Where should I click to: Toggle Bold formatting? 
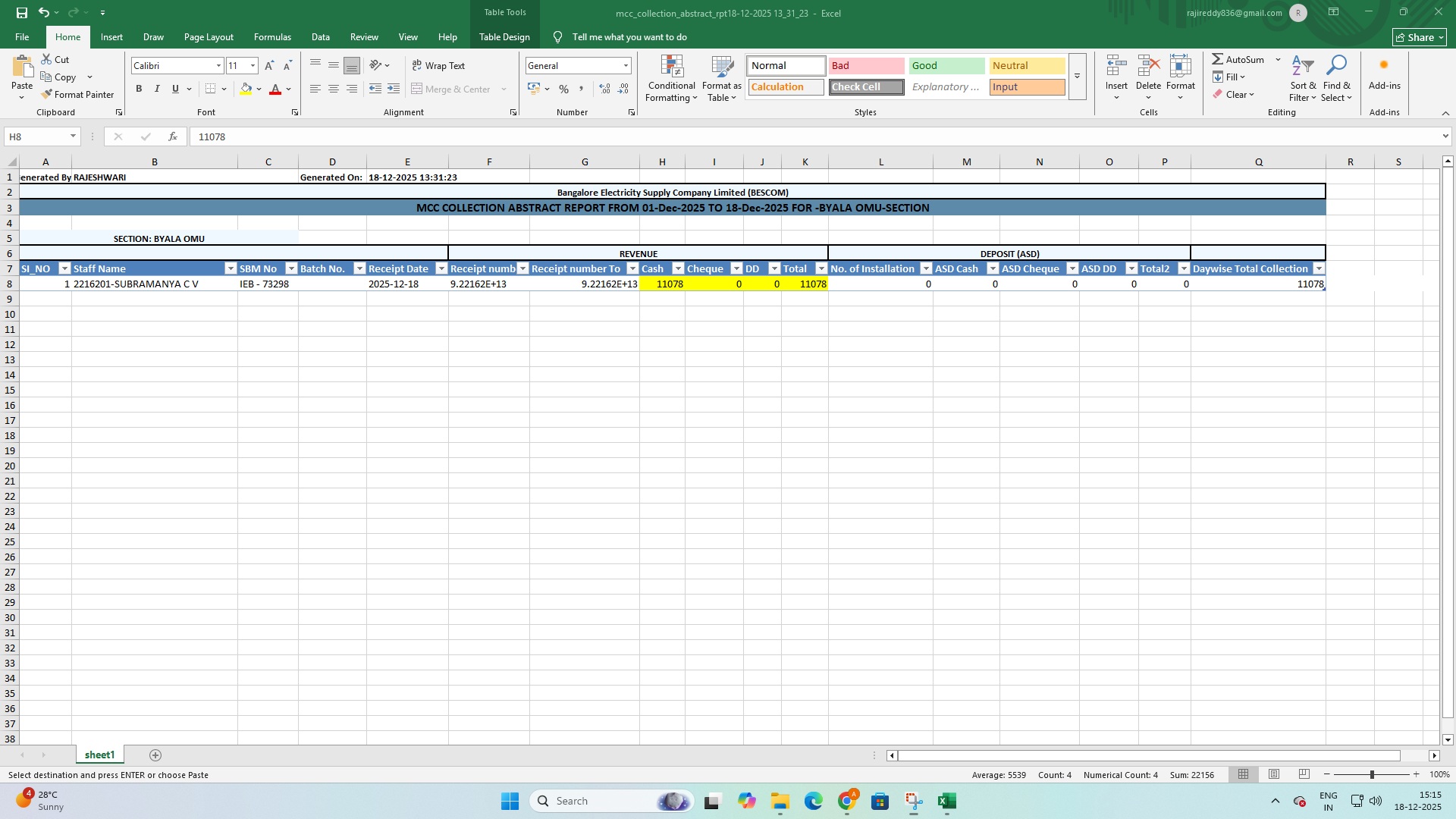coord(139,89)
